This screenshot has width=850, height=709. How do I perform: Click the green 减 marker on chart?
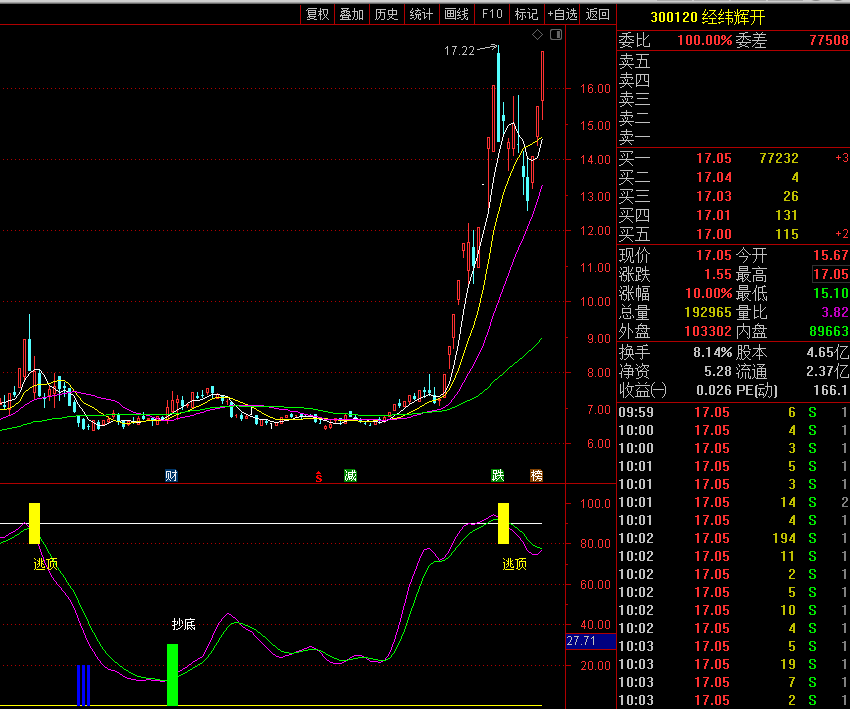(x=351, y=476)
